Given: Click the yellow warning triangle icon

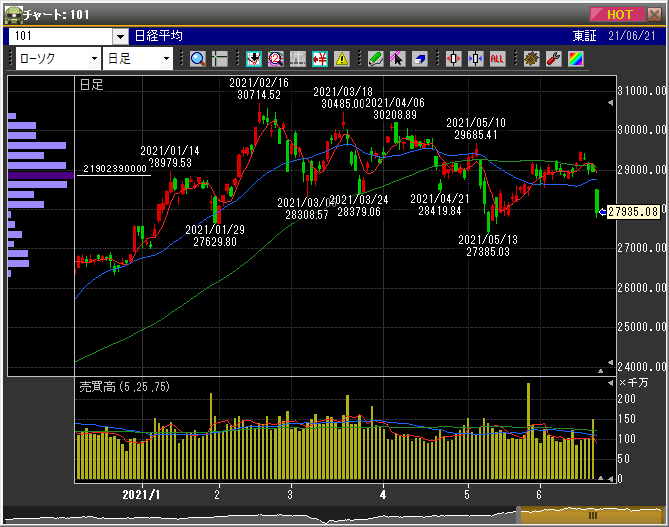Looking at the screenshot, I should pos(342,58).
